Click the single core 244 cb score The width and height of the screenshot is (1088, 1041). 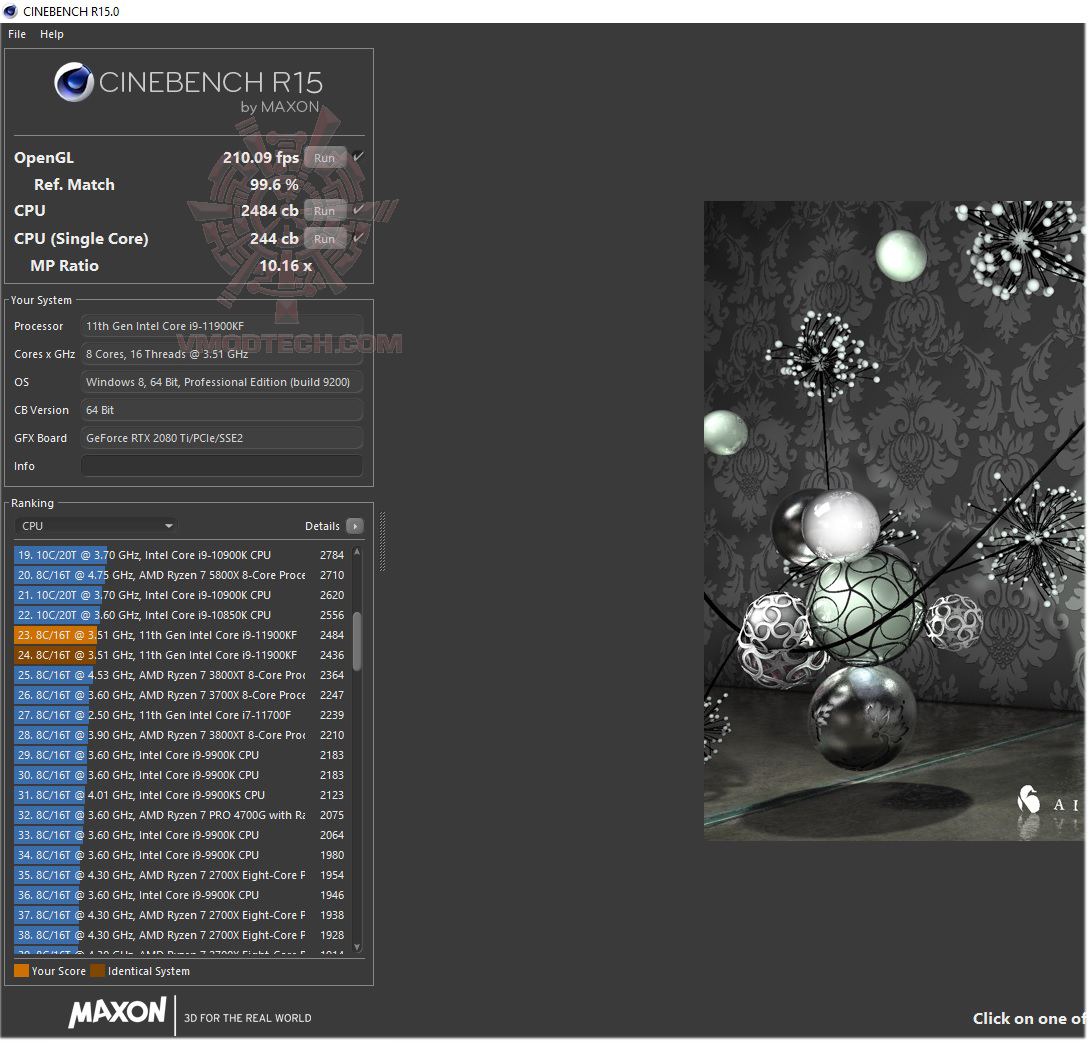click(274, 238)
